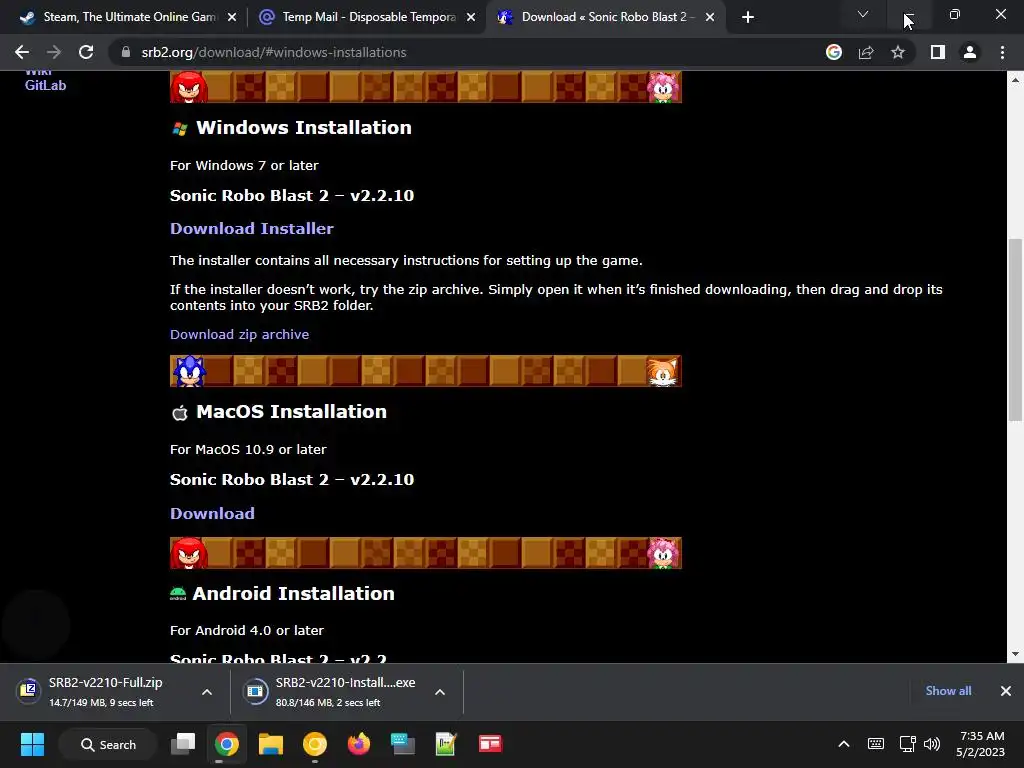The width and height of the screenshot is (1024, 768).
Task: Open the tab search chevron
Action: point(863,14)
